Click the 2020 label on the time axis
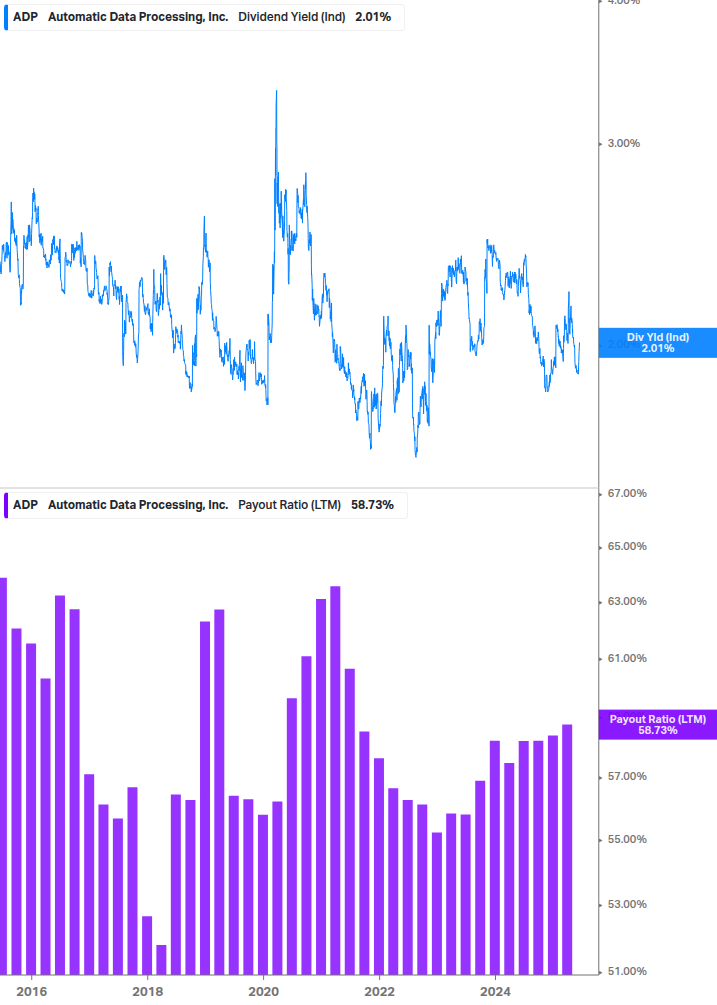 point(263,992)
